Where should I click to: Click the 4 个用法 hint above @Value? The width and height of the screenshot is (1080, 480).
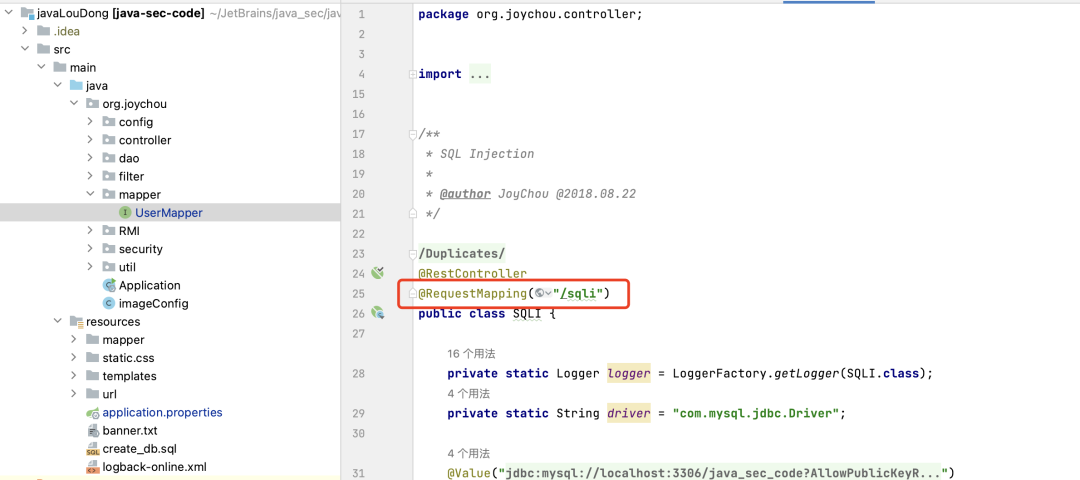(x=468, y=454)
